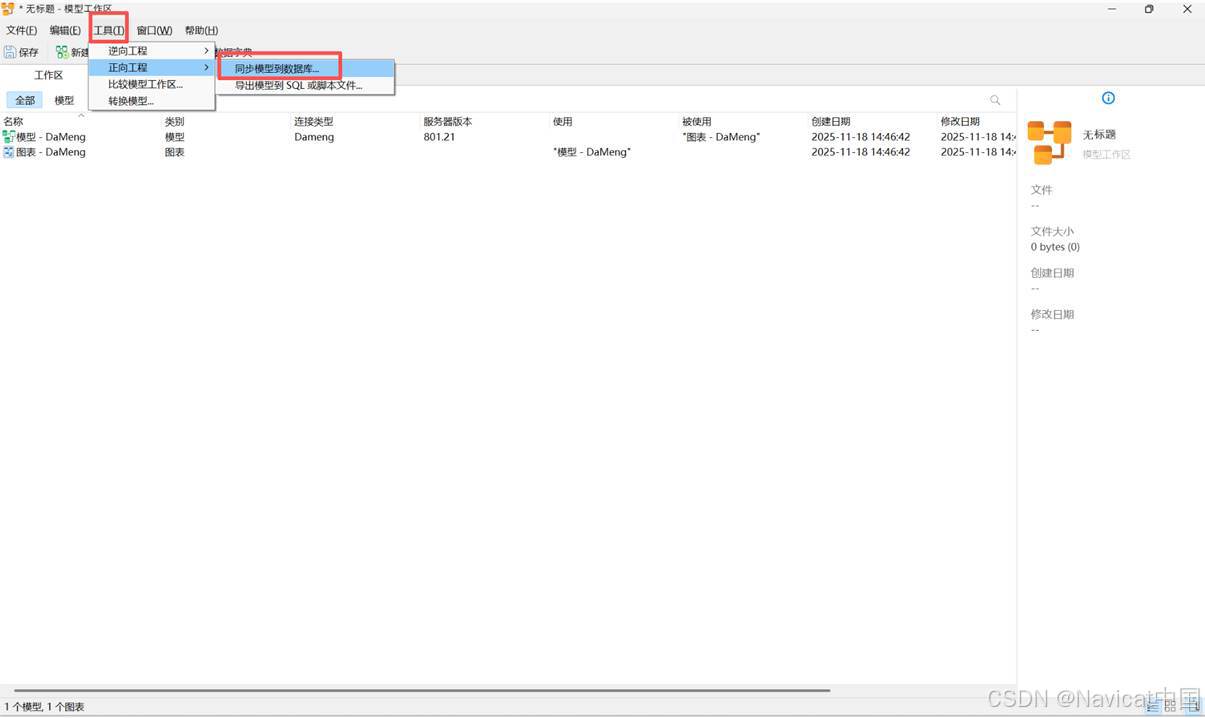The width and height of the screenshot is (1205, 718).
Task: Click the model icon beside 模型 - DaMeng
Action: pyautogui.click(x=9, y=137)
